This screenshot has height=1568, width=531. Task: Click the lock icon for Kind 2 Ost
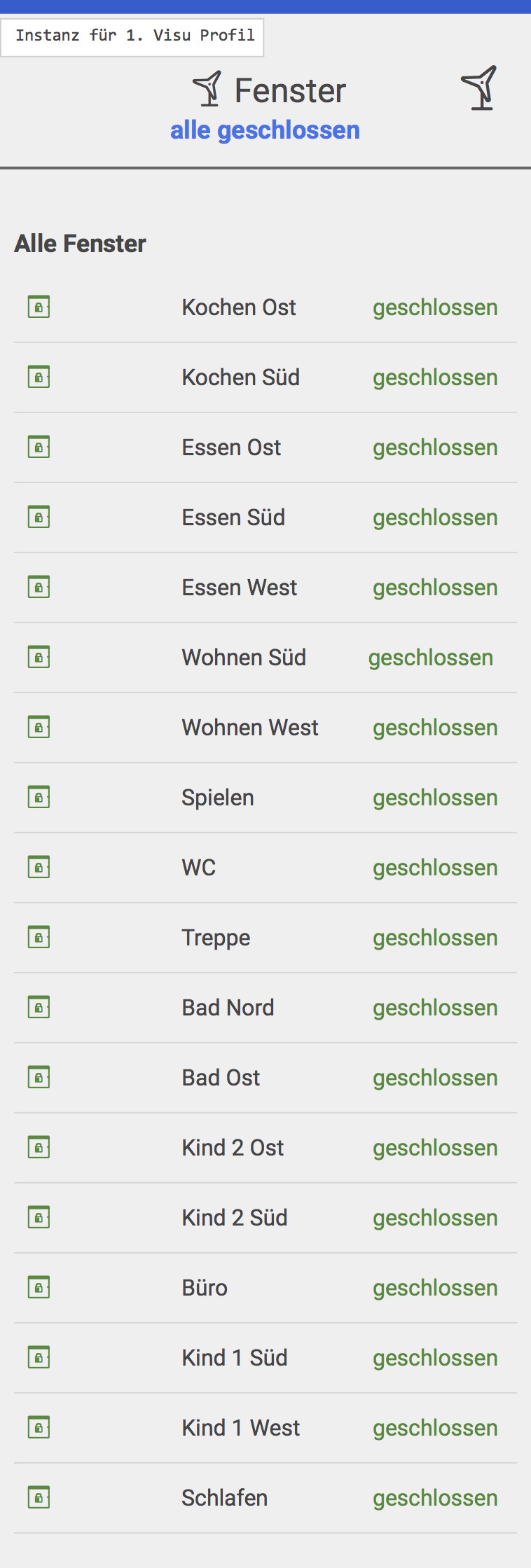pos(39,1147)
